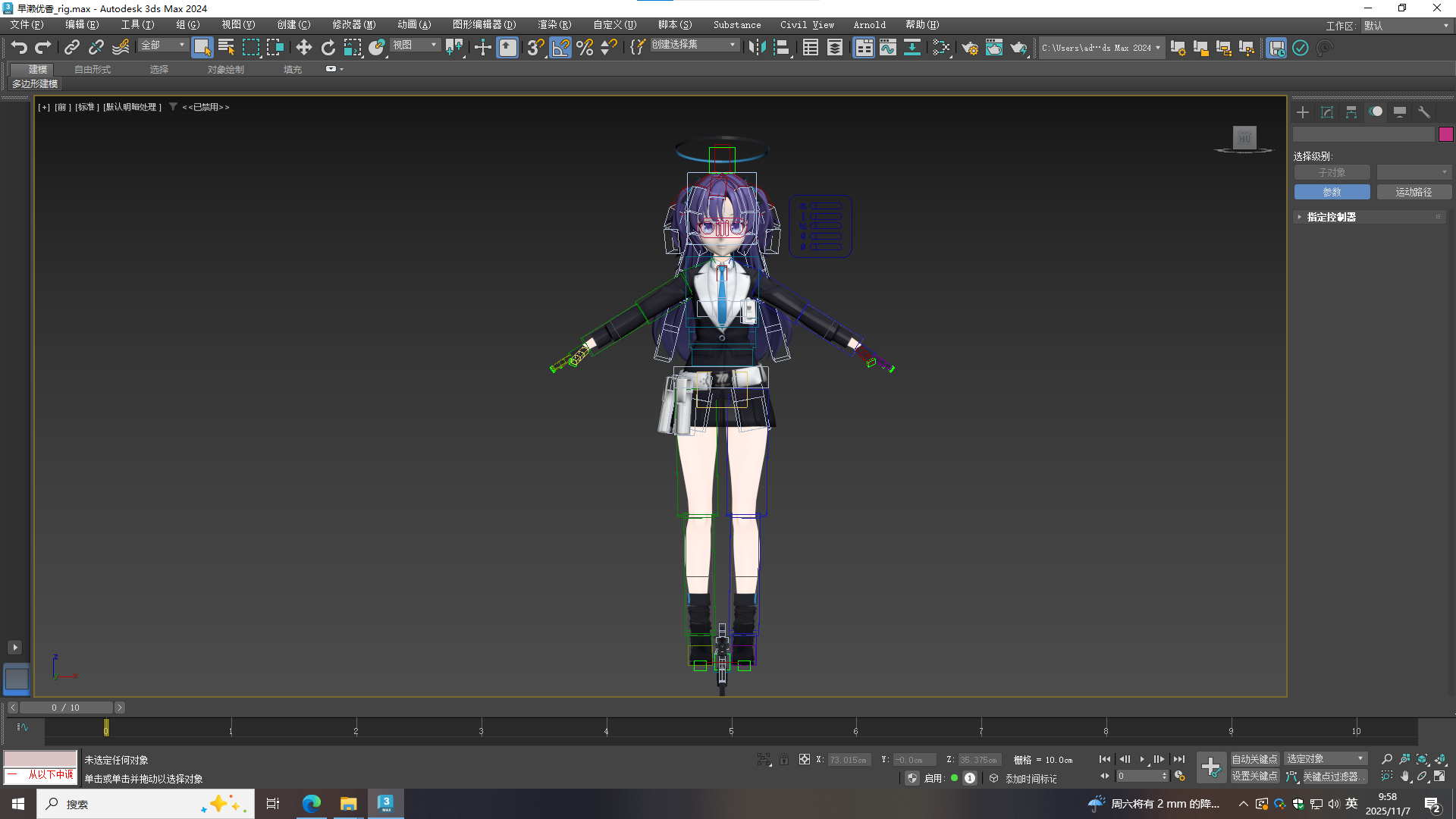This screenshot has width=1456, height=819.
Task: Toggle the selection lock icon
Action: pos(784,759)
